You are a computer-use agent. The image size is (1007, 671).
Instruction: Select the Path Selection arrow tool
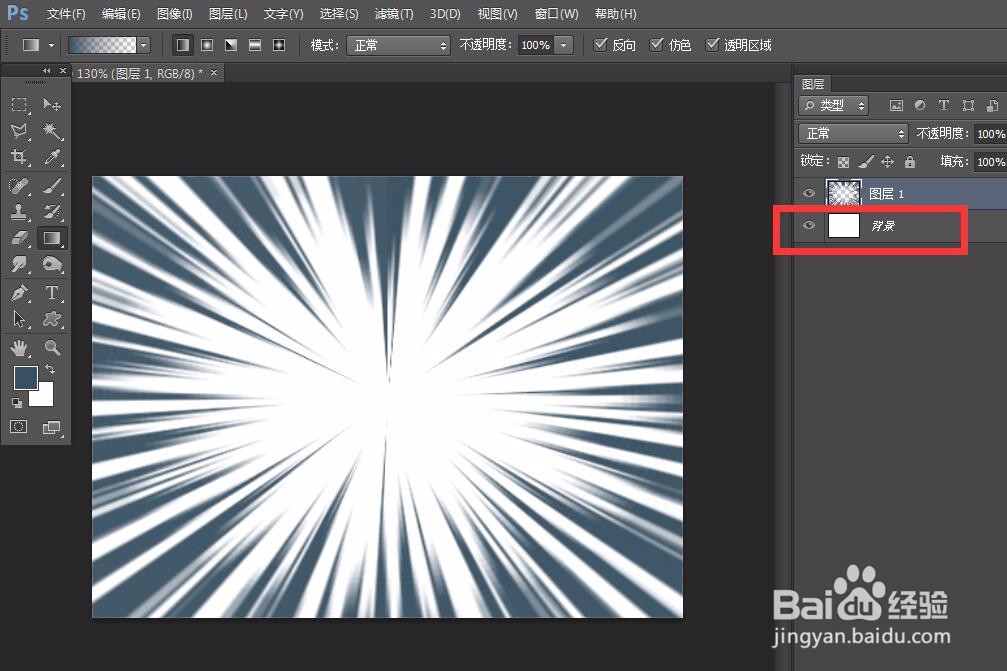coord(19,318)
